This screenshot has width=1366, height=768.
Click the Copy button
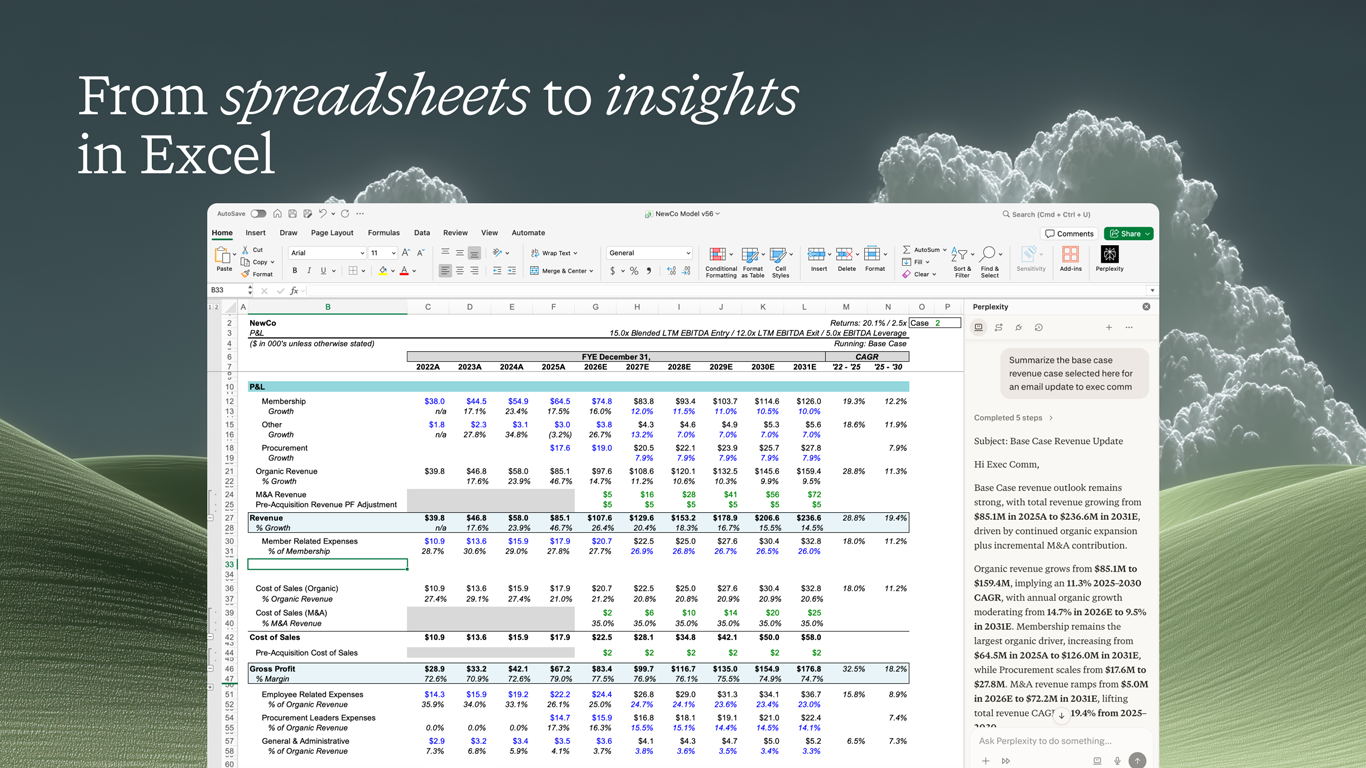[258, 262]
